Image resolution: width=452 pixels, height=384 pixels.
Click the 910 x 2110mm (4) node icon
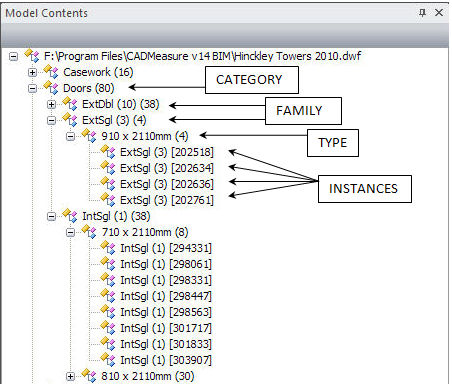click(89, 135)
